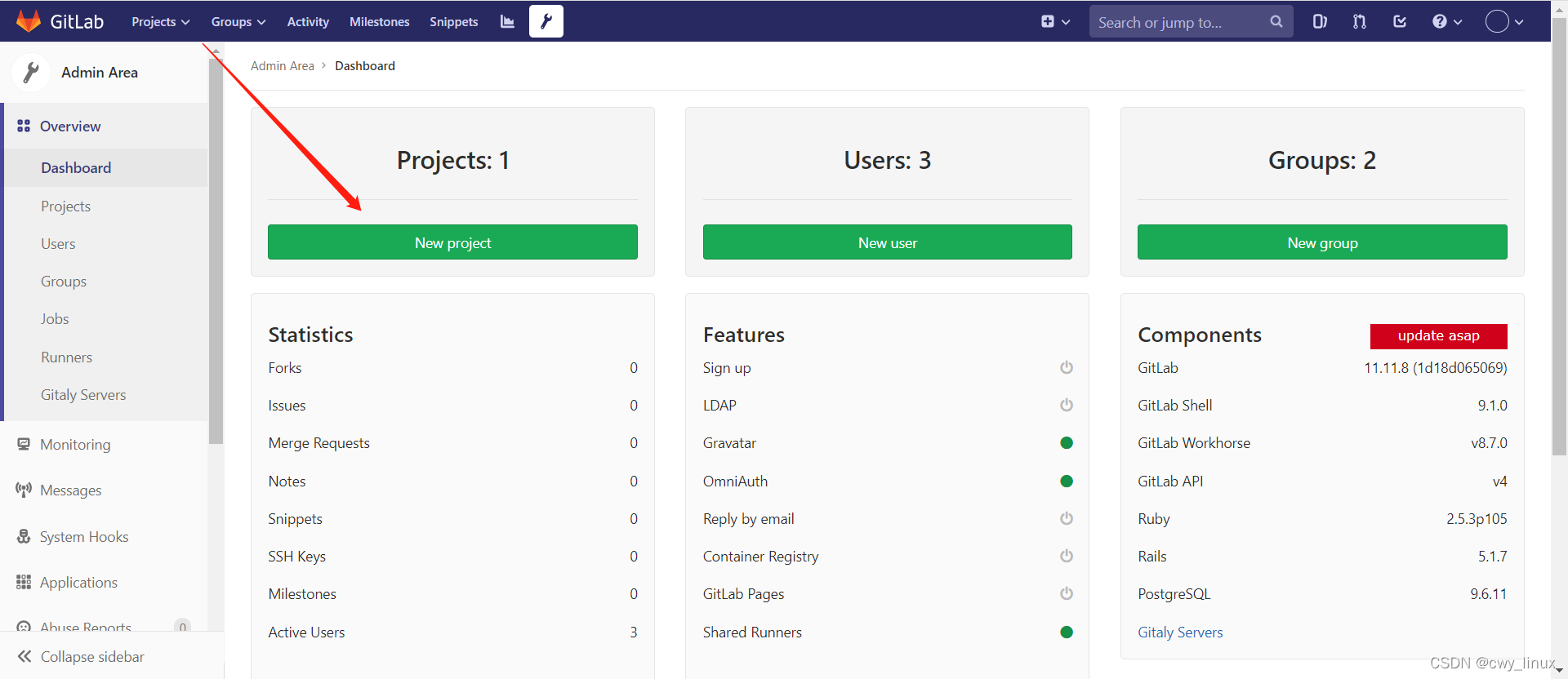
Task: Click the plus new item icon
Action: click(x=1048, y=22)
